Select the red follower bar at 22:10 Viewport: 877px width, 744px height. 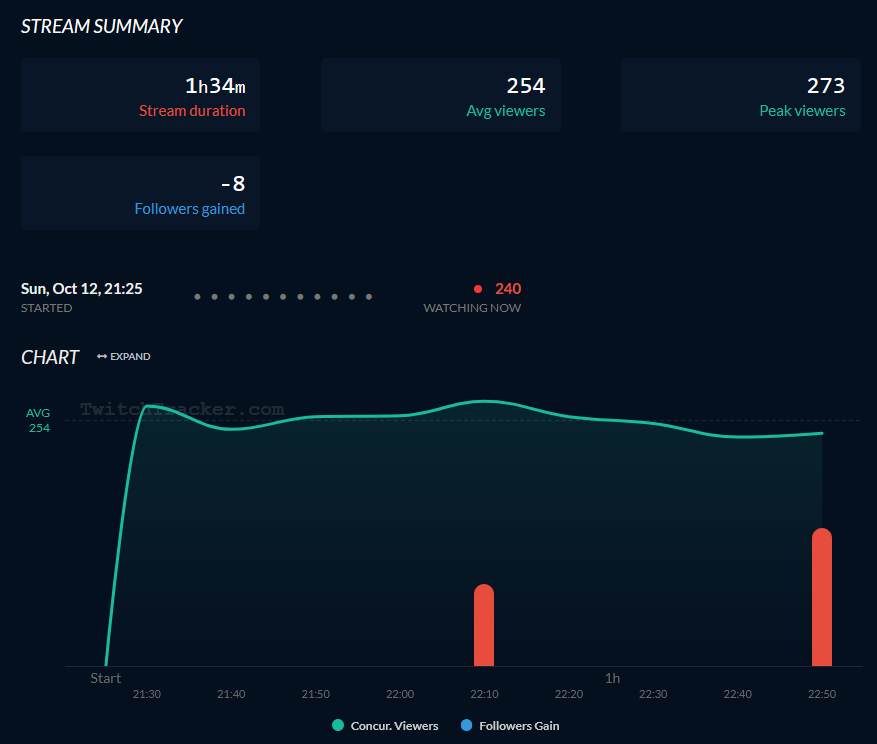tap(484, 625)
